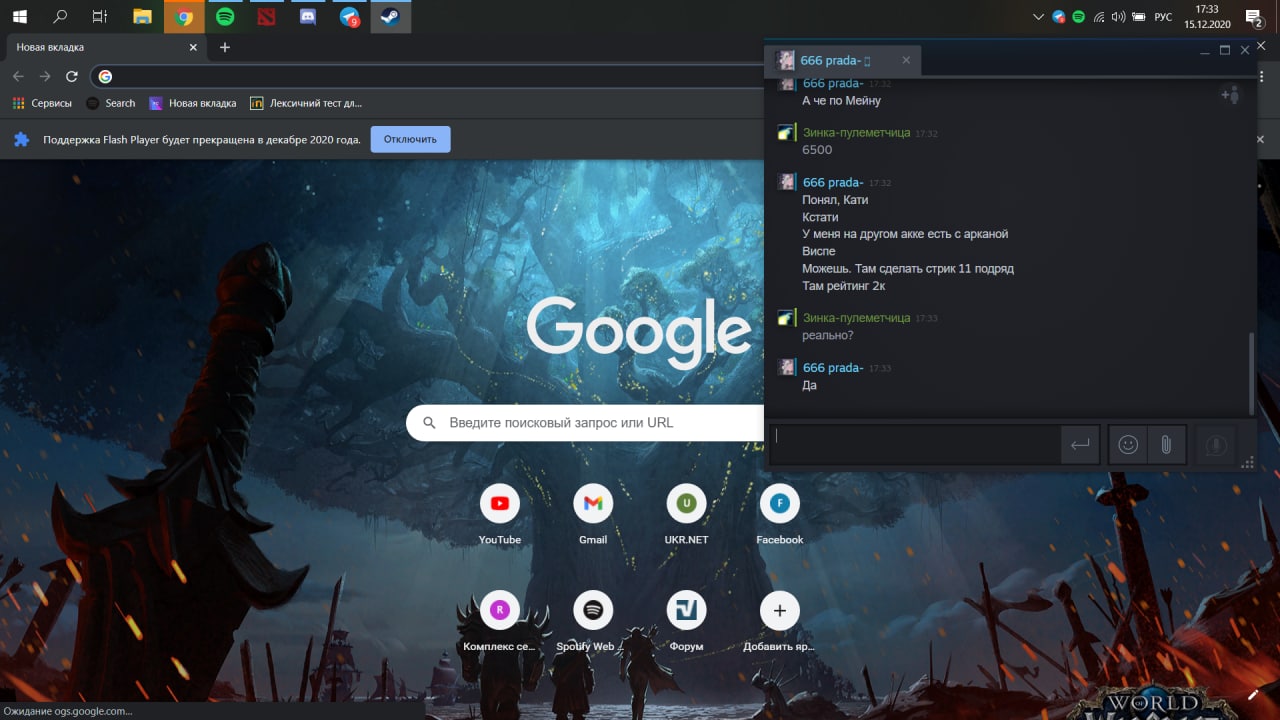Click the 666 prada- name above 'Да'
The width and height of the screenshot is (1280, 720).
(x=832, y=367)
